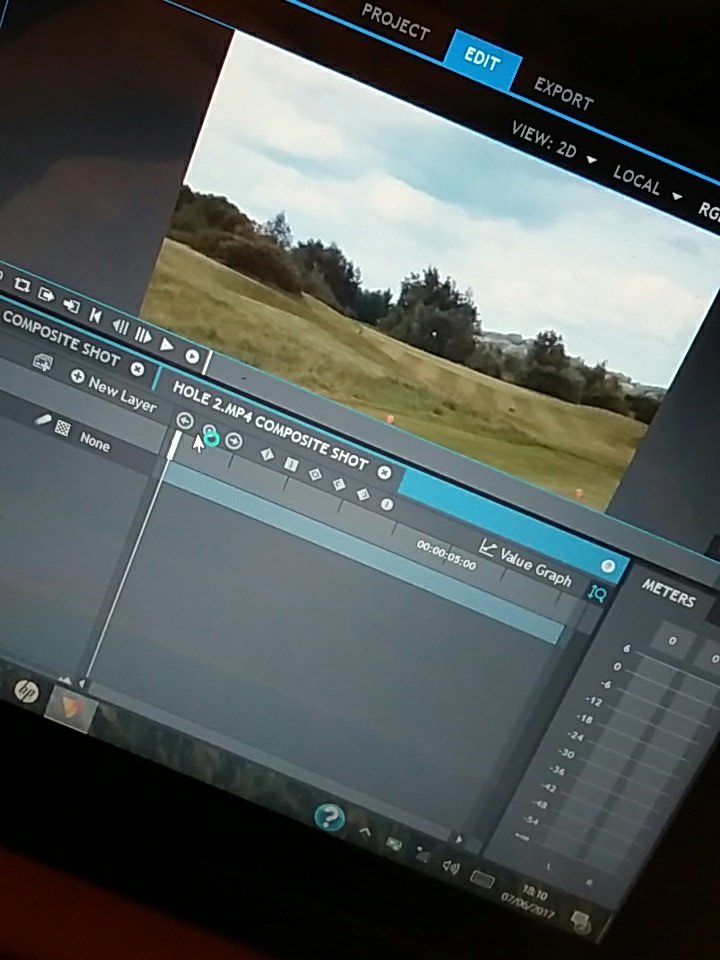Show hidden system tray icons
Screen dimensions: 720x960
tap(364, 831)
